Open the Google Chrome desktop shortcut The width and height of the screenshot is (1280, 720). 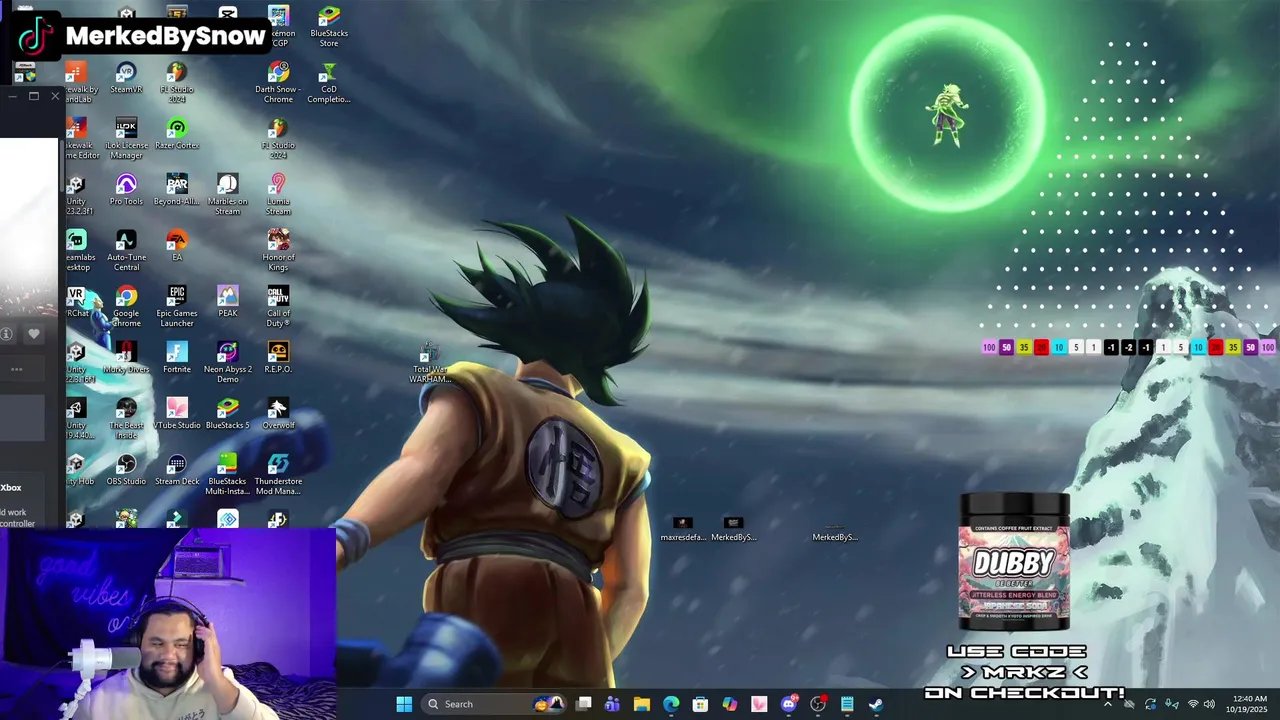click(126, 307)
